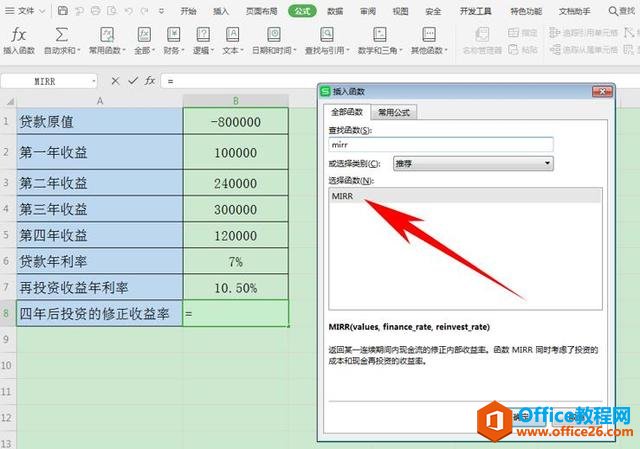Select cell containing 10.50%
Viewport: 640px width, 449px height.
[236, 287]
